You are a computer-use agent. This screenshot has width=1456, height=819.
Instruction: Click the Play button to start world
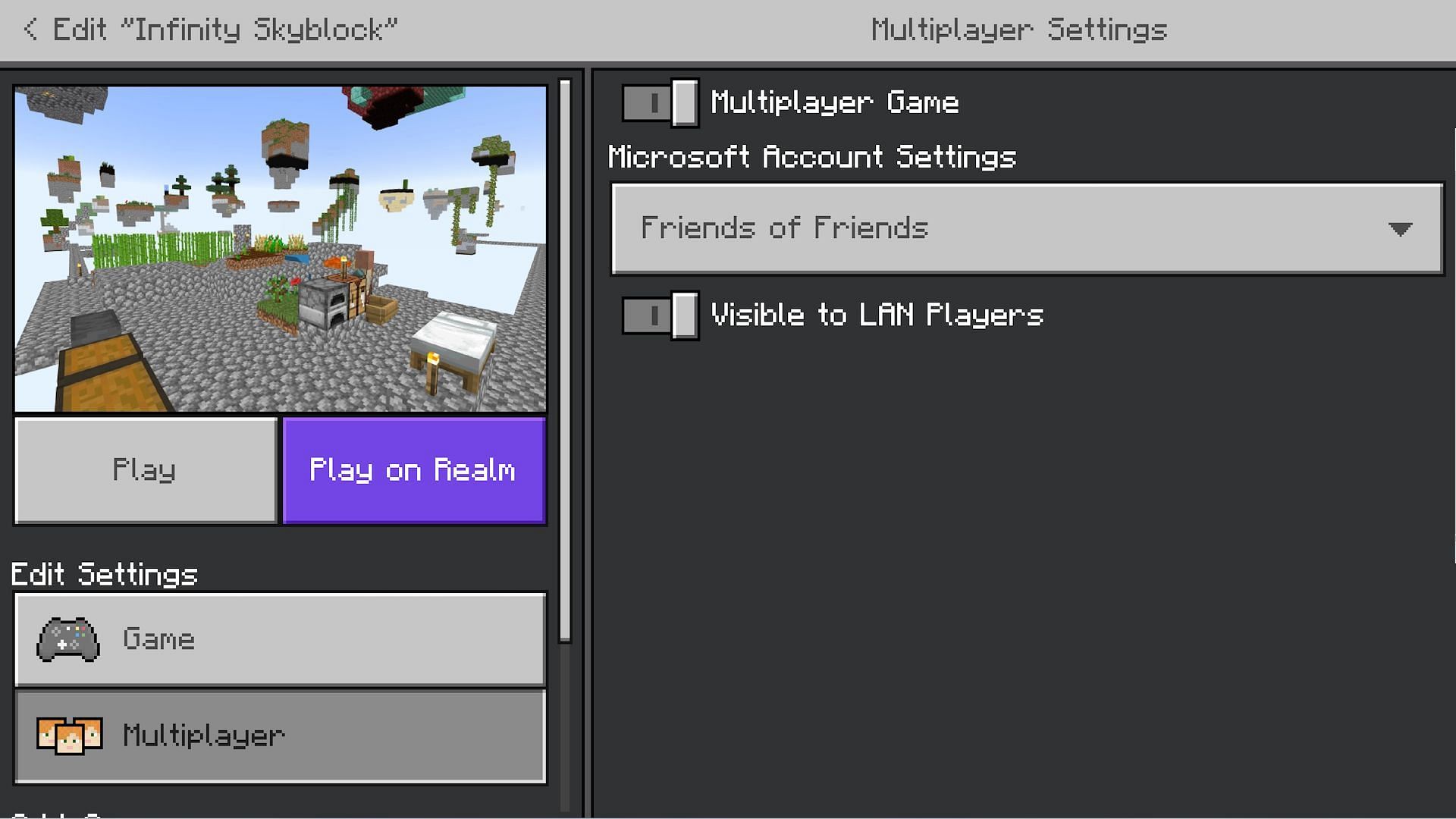click(x=145, y=470)
